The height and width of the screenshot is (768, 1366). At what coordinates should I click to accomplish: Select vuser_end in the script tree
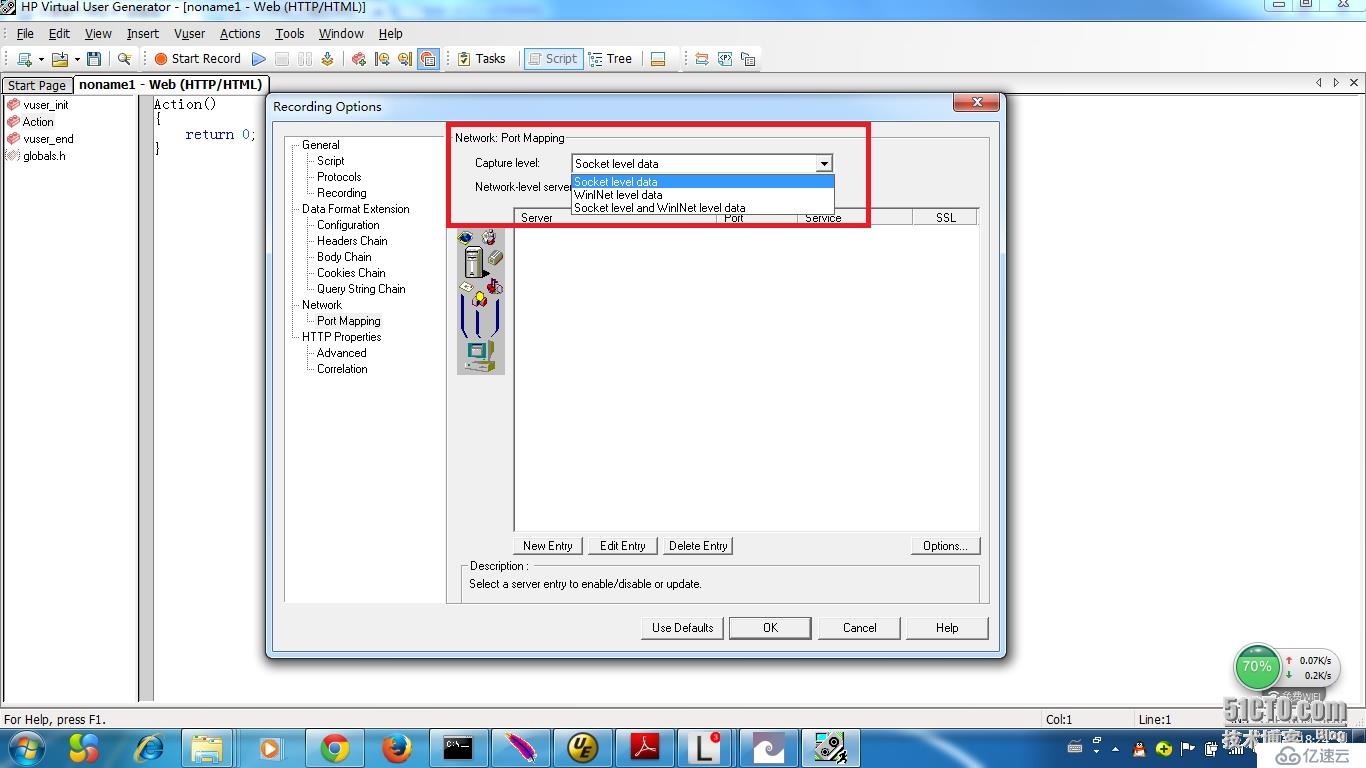coord(48,139)
